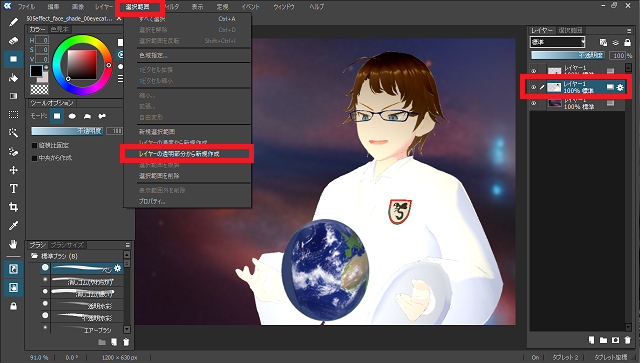
Task: Hide the bottom layer with its eye icon
Action: coord(533,103)
